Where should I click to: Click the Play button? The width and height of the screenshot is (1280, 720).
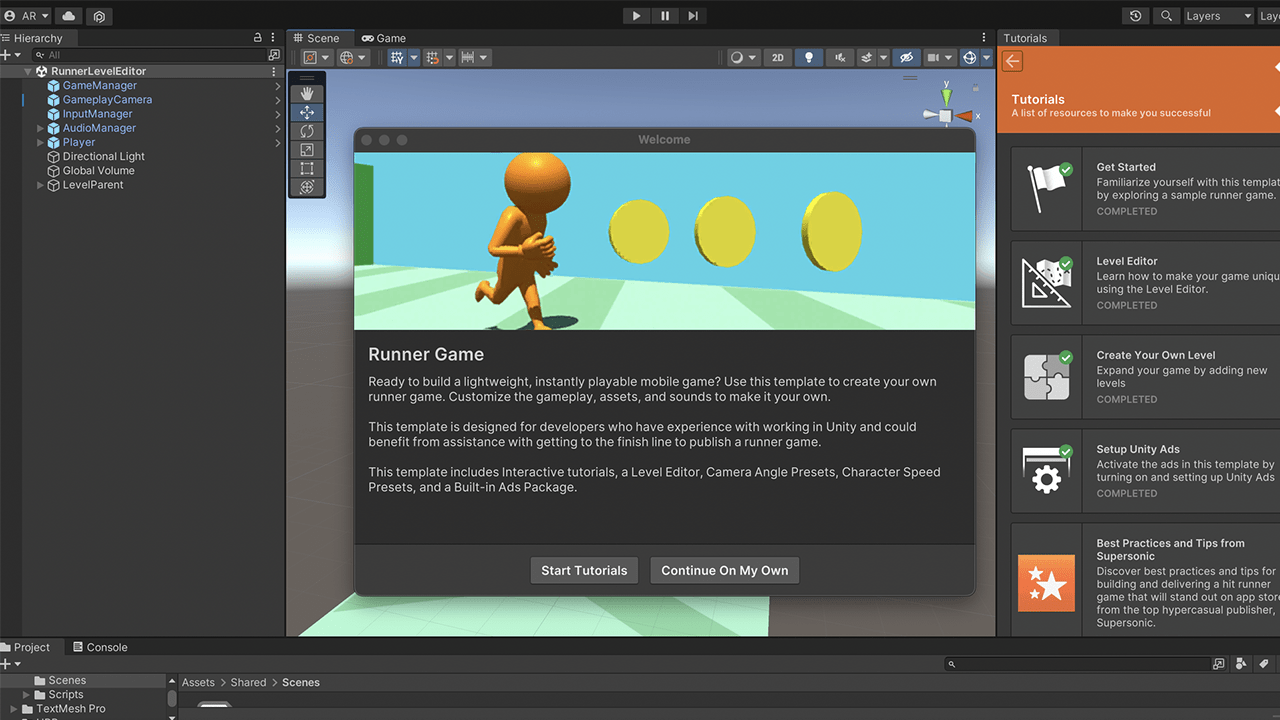636,16
